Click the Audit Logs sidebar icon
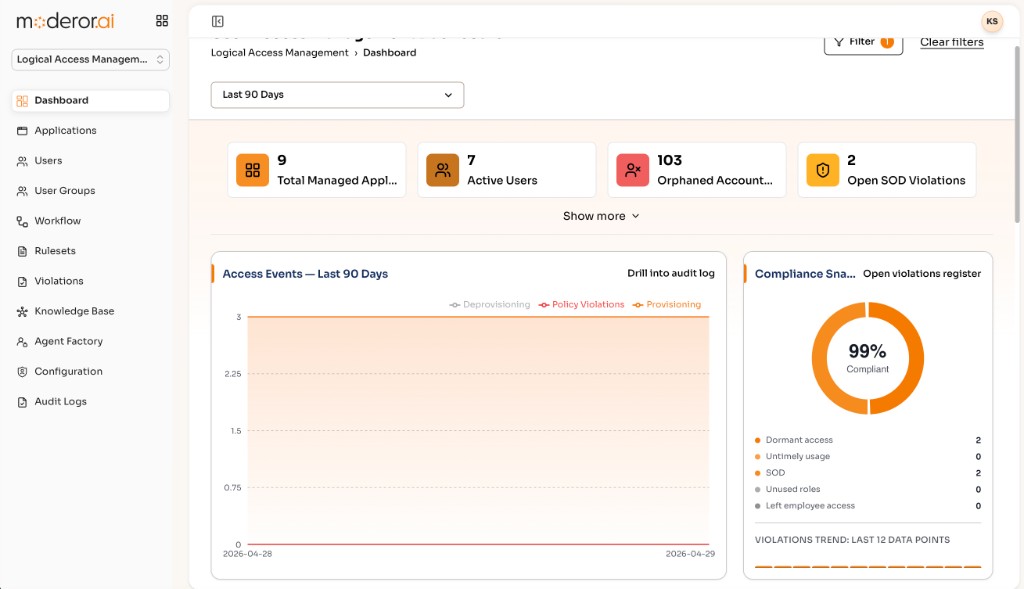The height and width of the screenshot is (589, 1024). click(22, 402)
